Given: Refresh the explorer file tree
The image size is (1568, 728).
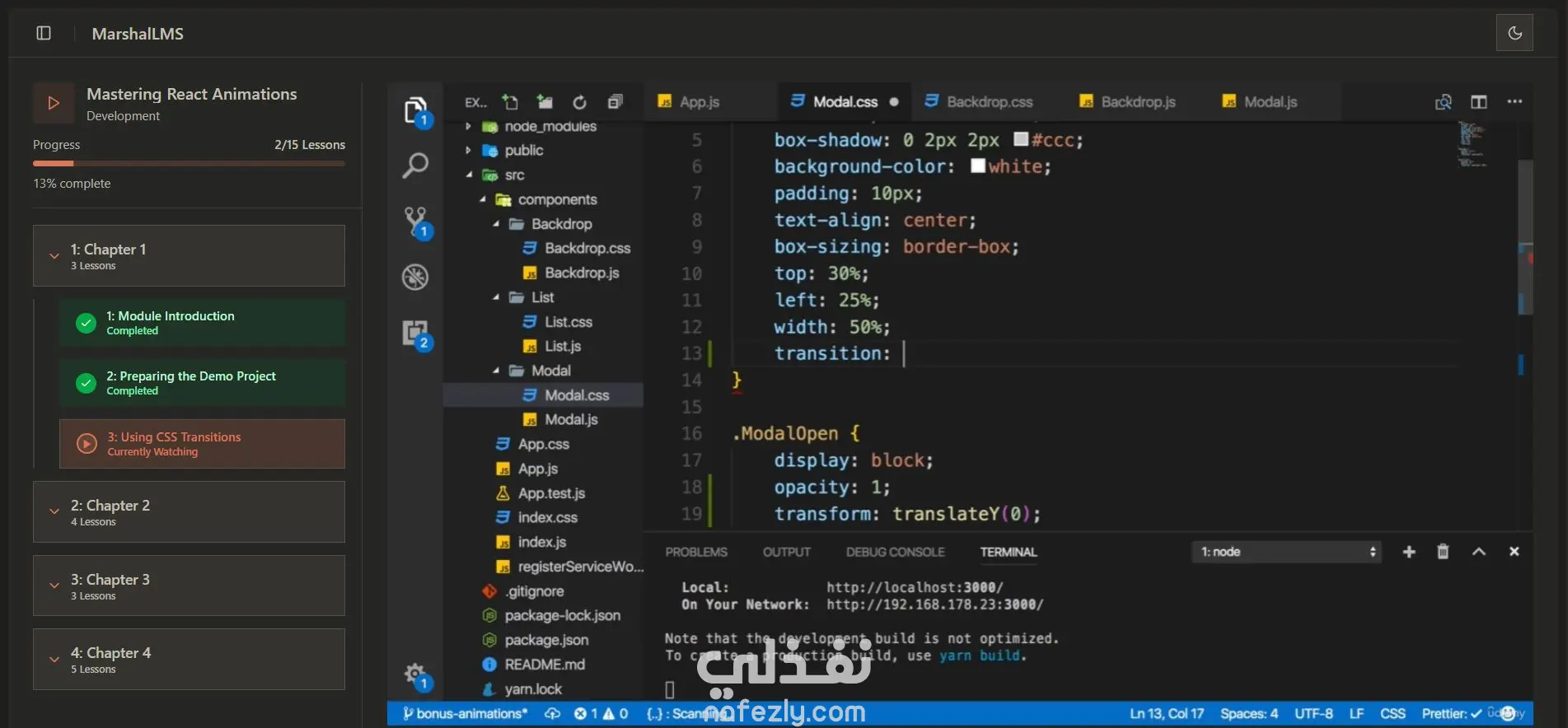Looking at the screenshot, I should [x=580, y=102].
